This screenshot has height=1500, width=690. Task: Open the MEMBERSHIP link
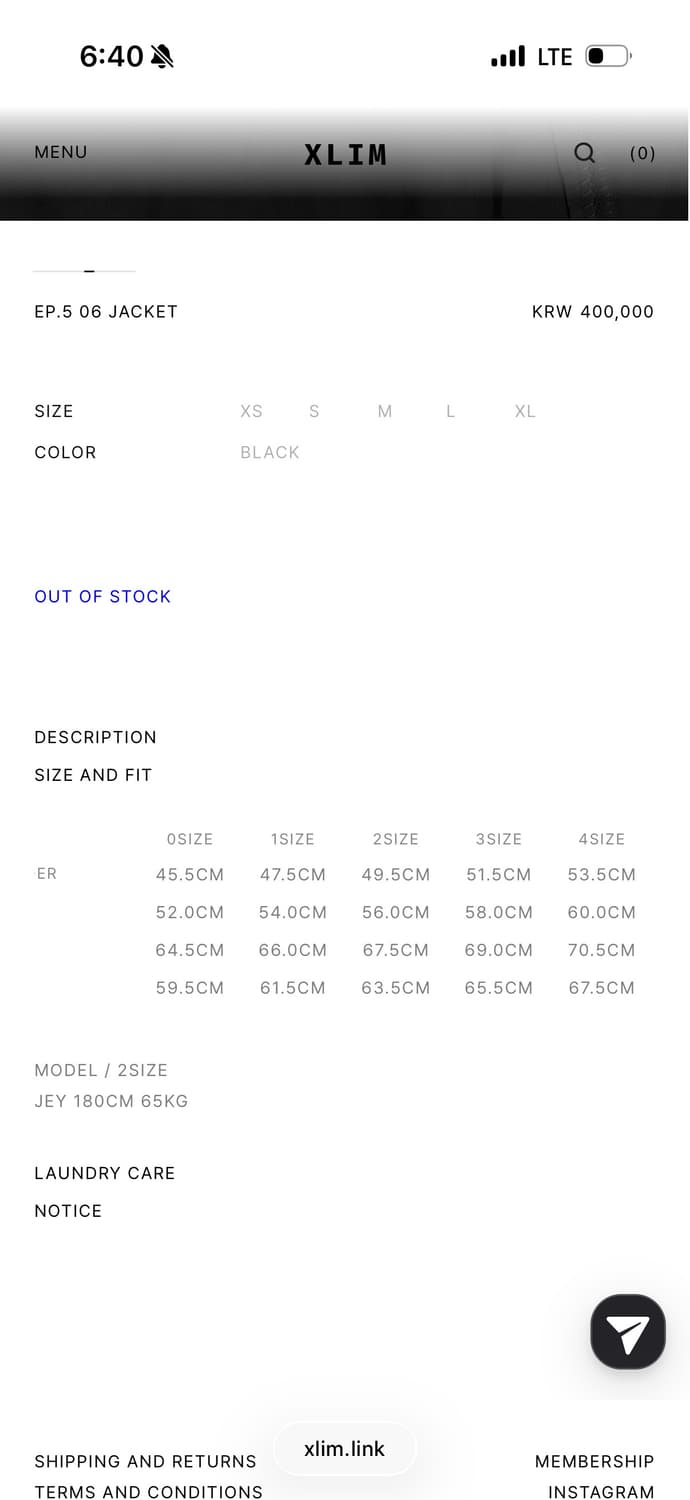coord(594,1461)
